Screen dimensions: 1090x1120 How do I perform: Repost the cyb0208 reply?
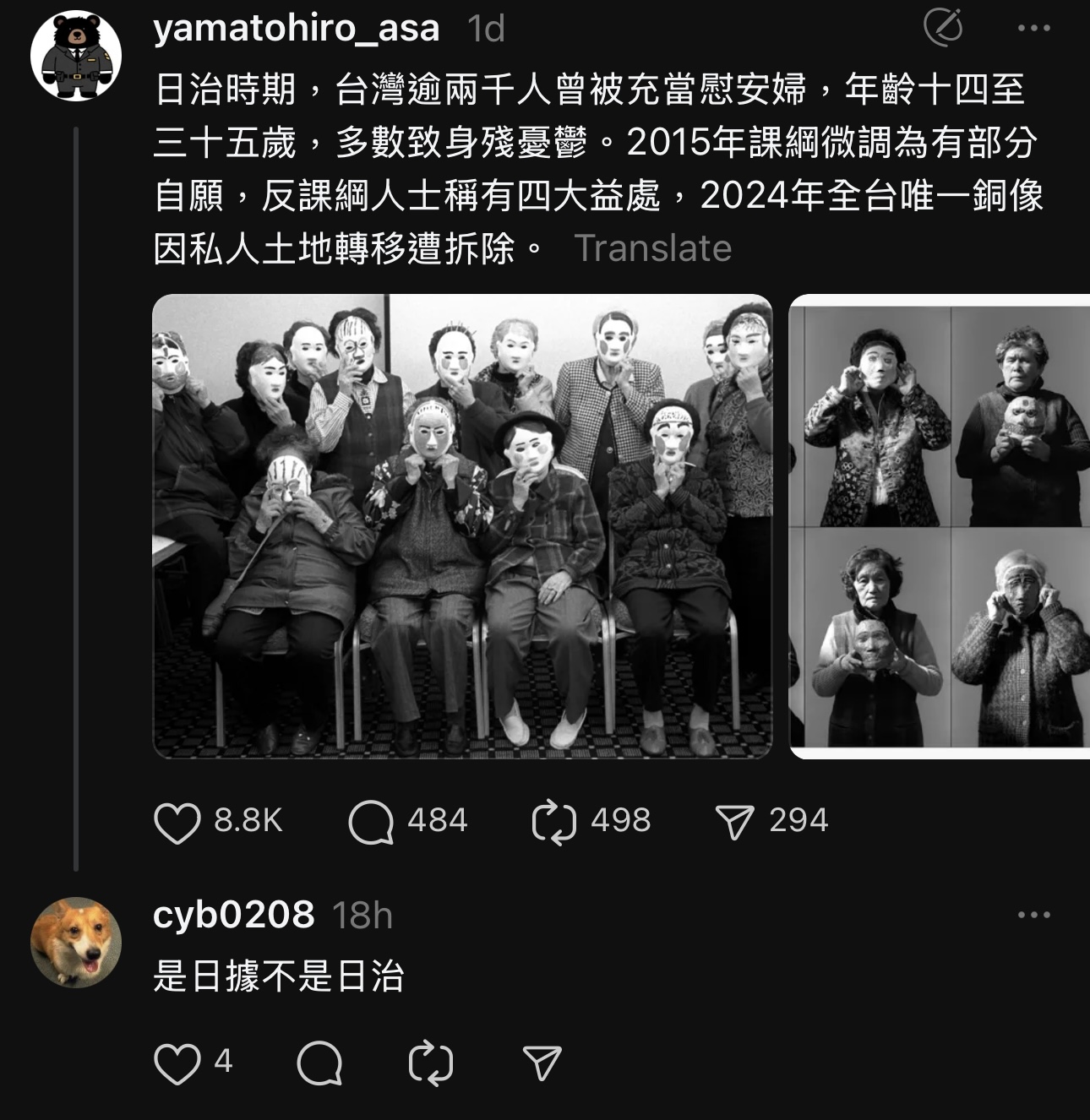tap(431, 1063)
